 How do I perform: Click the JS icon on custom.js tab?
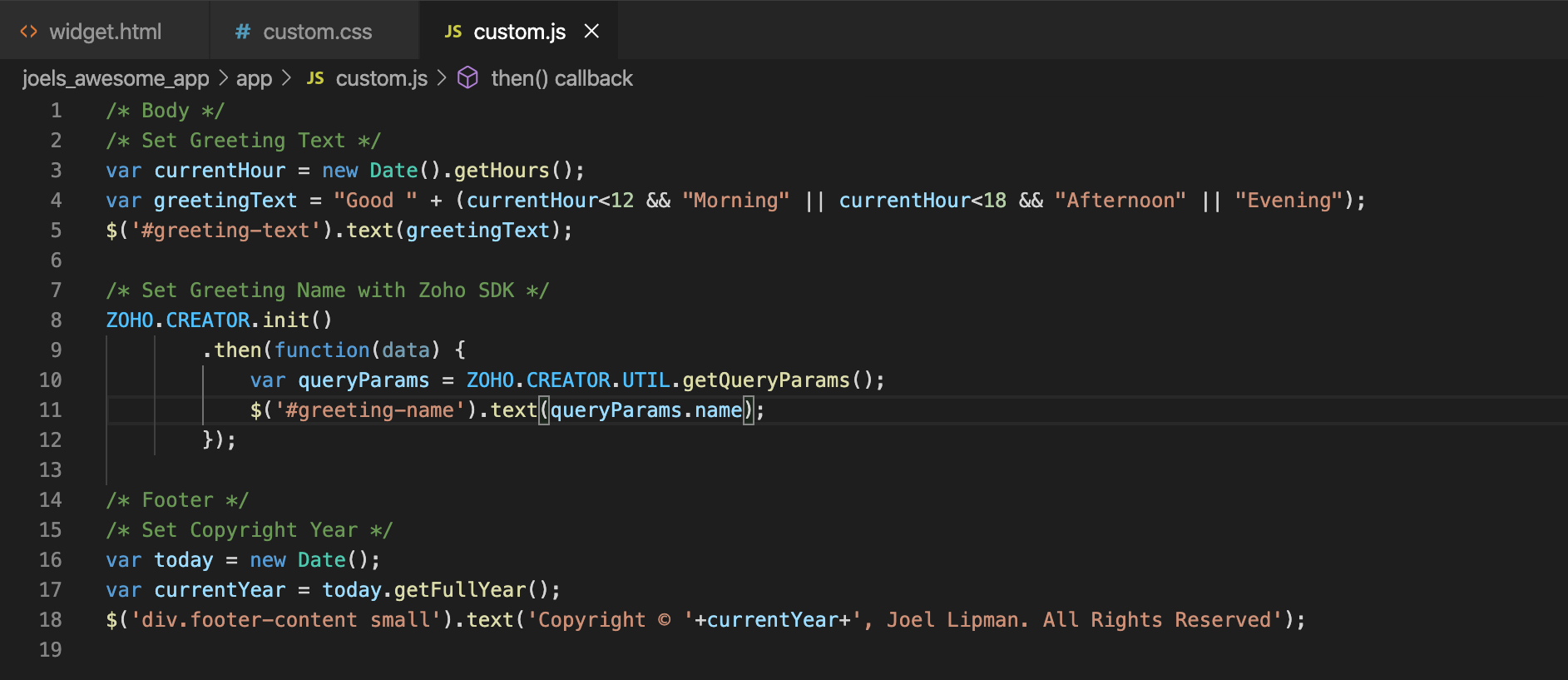[453, 32]
